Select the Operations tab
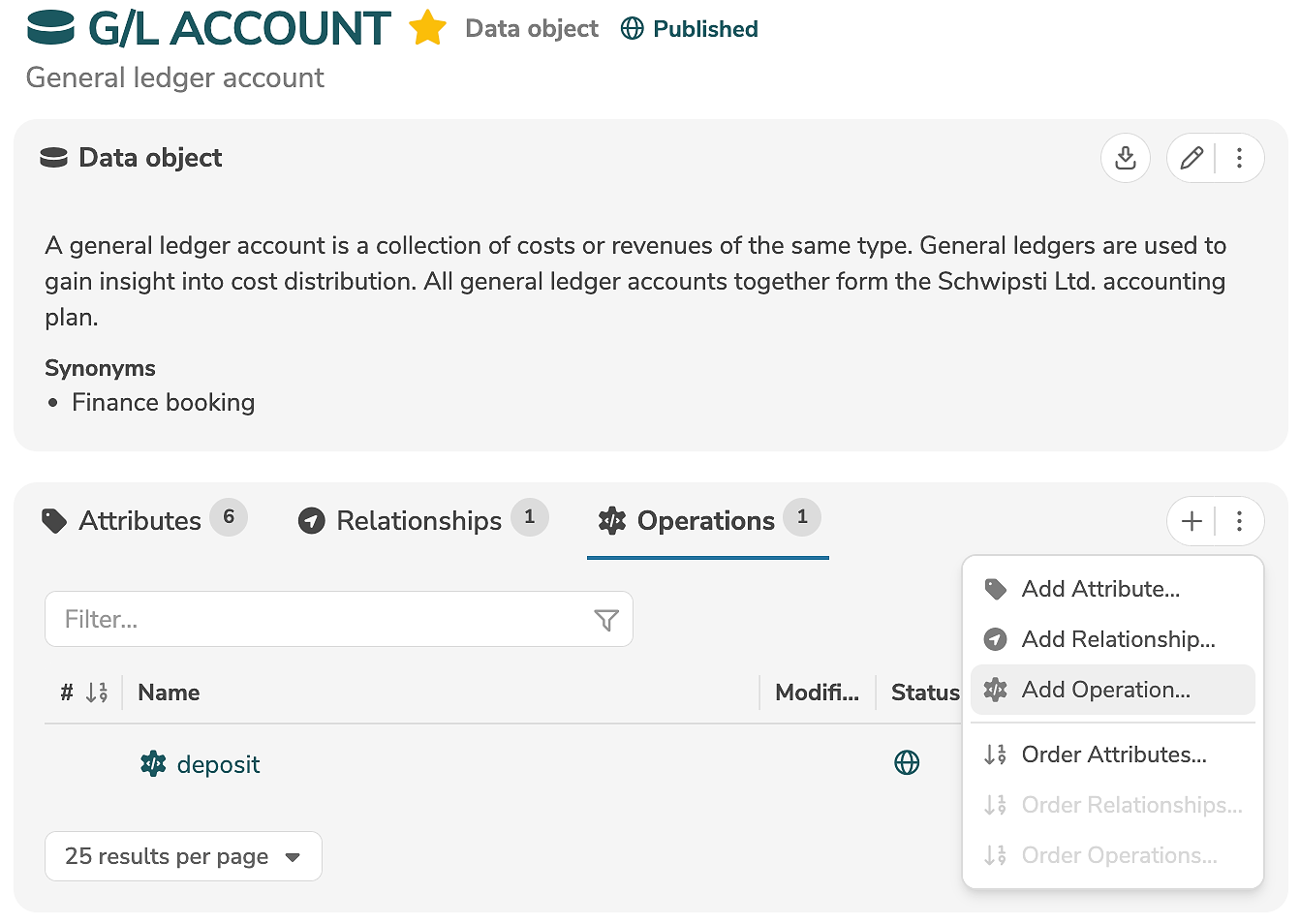 pyautogui.click(x=707, y=521)
